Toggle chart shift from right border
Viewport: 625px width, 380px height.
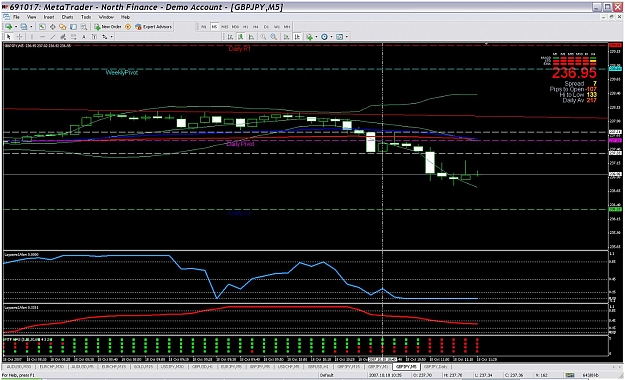[x=298, y=37]
